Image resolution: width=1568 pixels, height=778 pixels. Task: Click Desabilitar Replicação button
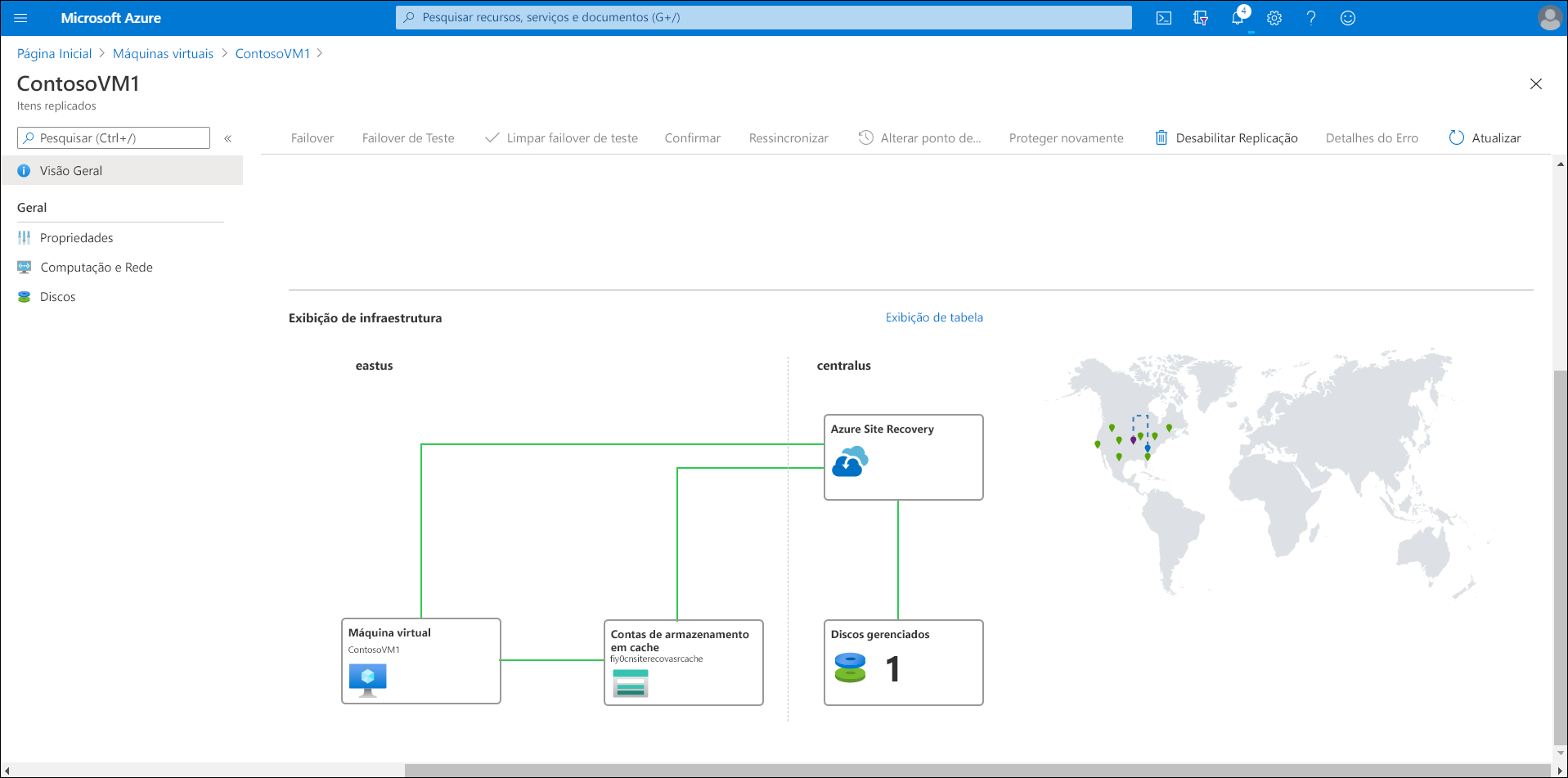click(1227, 138)
